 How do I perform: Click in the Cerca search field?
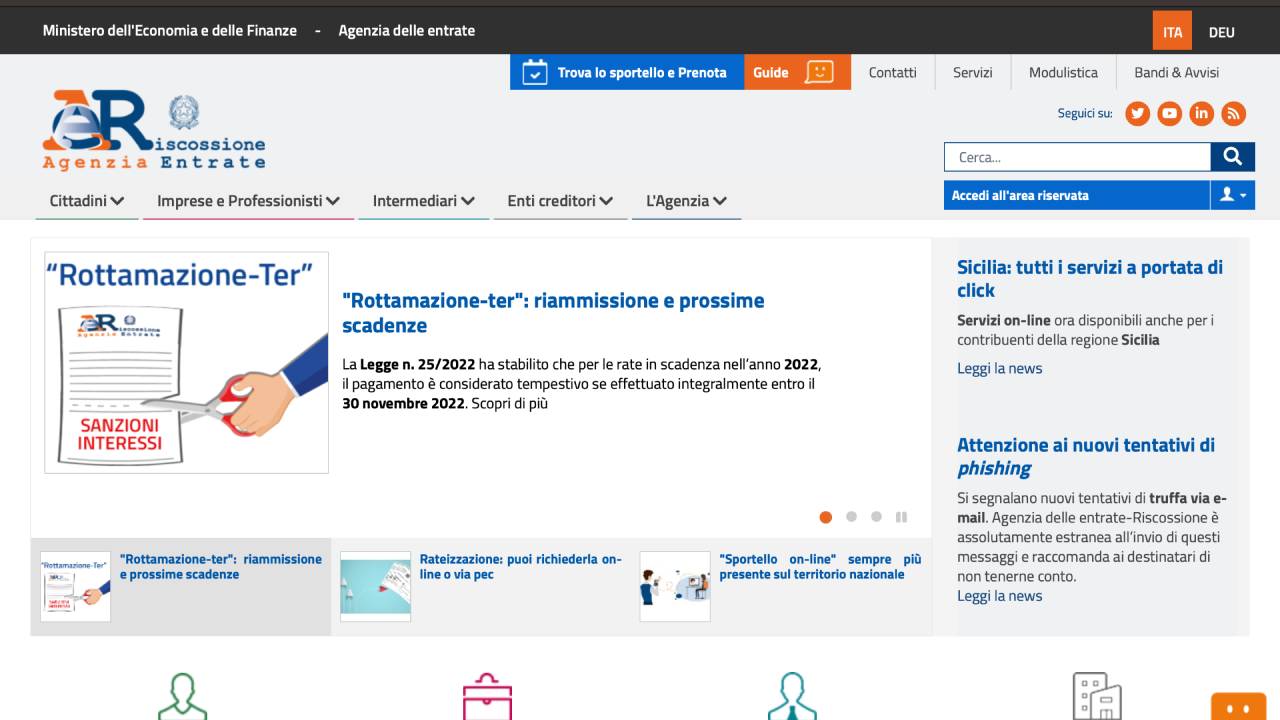click(1077, 157)
